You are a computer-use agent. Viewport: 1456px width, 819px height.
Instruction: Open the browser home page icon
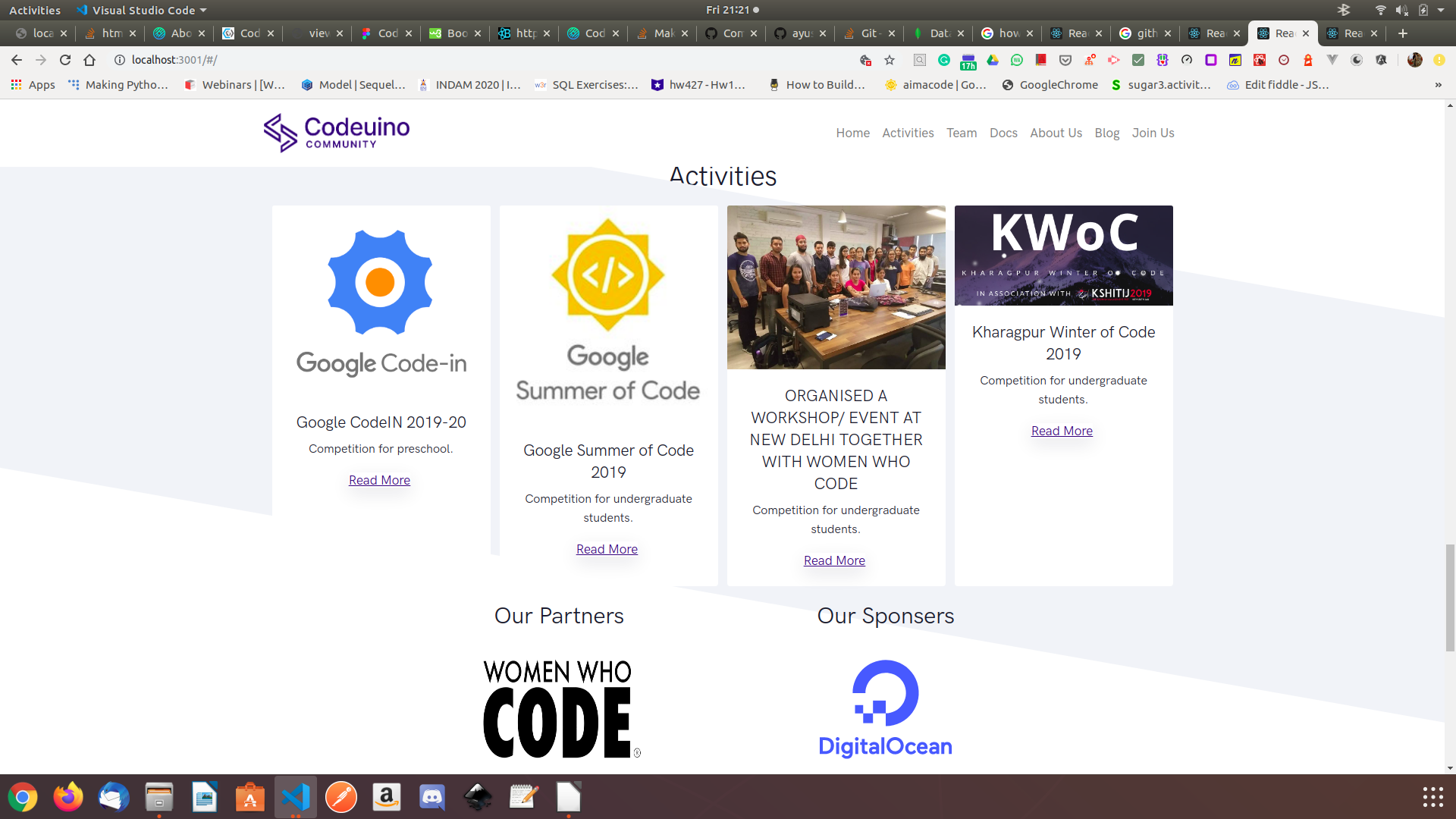89,60
